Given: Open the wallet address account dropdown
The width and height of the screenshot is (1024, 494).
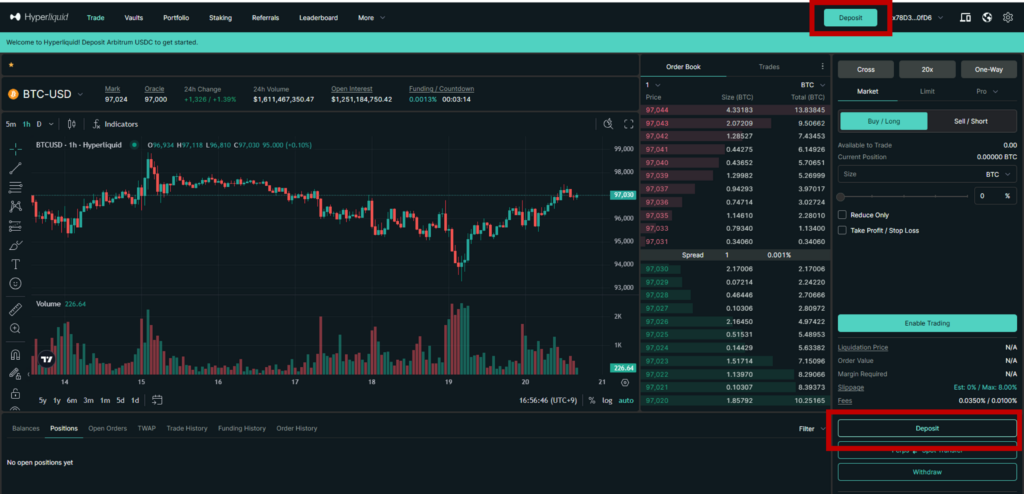Looking at the screenshot, I should click(x=917, y=18).
